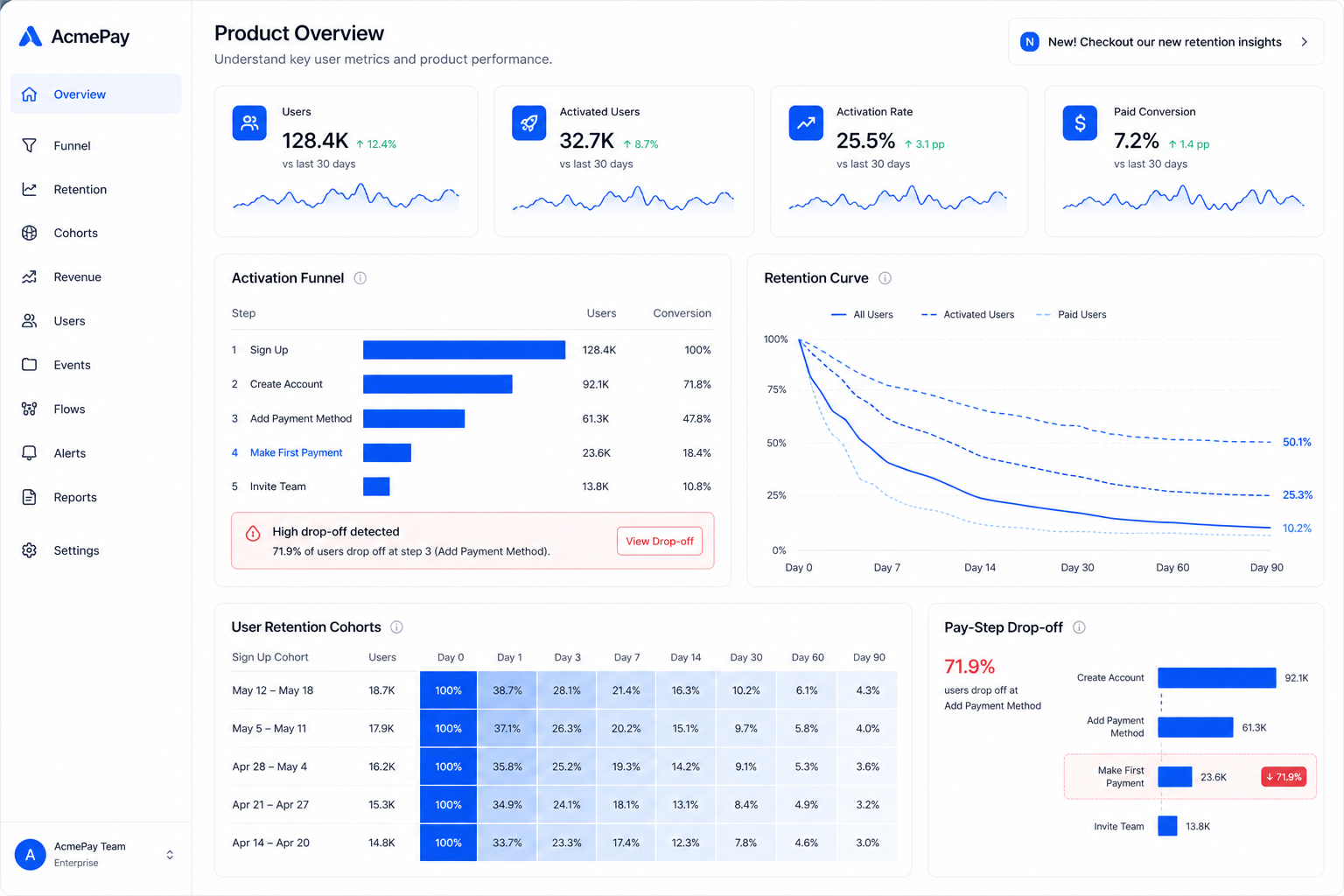Click the Activation Rate trend icon
The image size is (1344, 896).
coord(806,123)
